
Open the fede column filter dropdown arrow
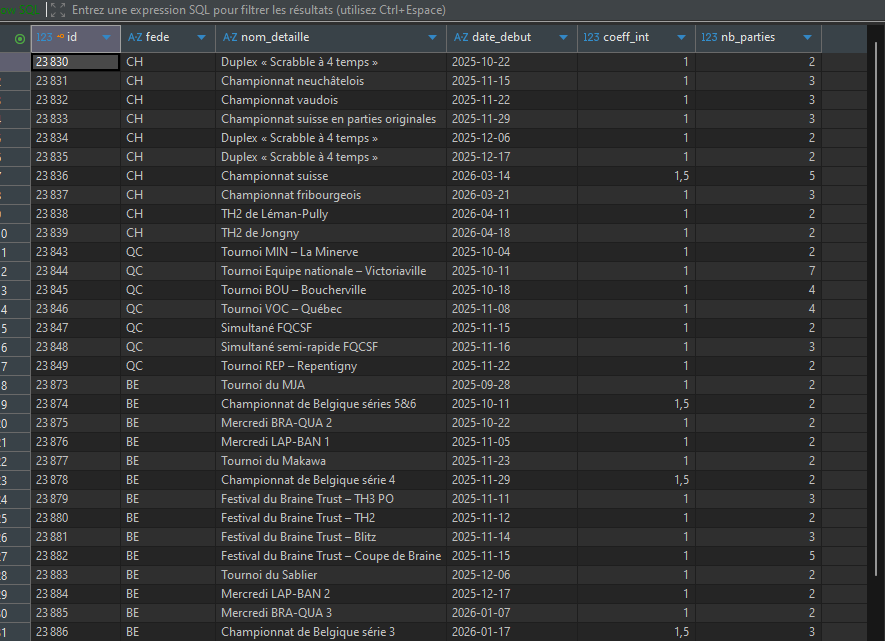click(x=201, y=38)
